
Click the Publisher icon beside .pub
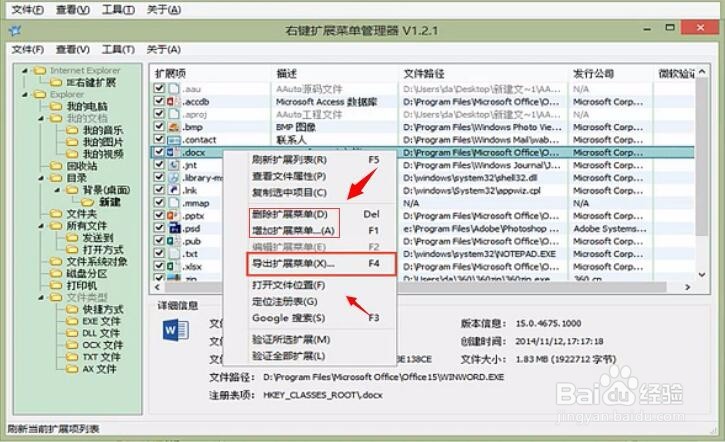tap(173, 241)
